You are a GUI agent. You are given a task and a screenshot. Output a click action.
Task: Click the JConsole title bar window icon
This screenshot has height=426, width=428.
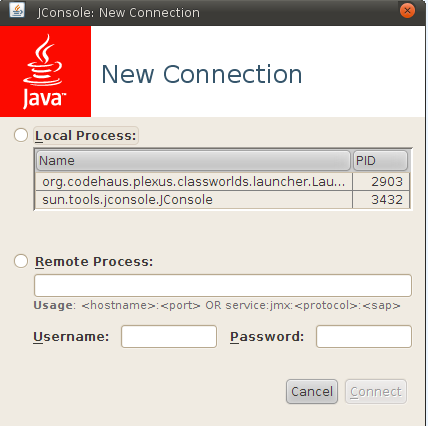pyautogui.click(x=17, y=10)
